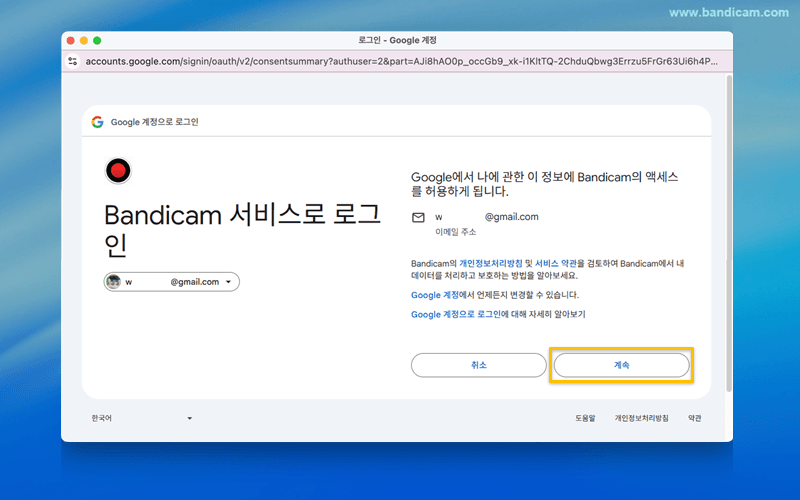This screenshot has width=800, height=500.
Task: Close the window with the red button
Action: [71, 40]
